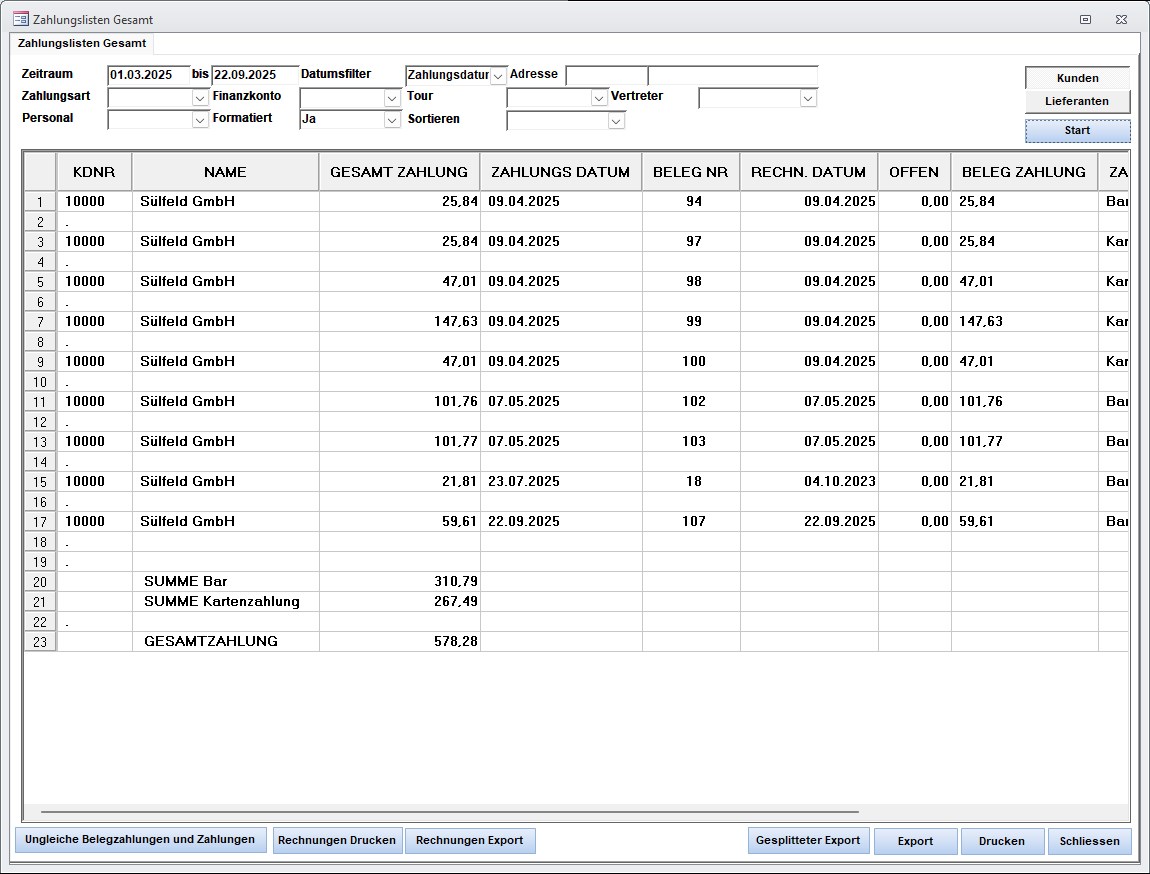Image resolution: width=1150 pixels, height=874 pixels.
Task: Click the Zahlungslisten Gesamt window icon
Action: click(x=20, y=19)
